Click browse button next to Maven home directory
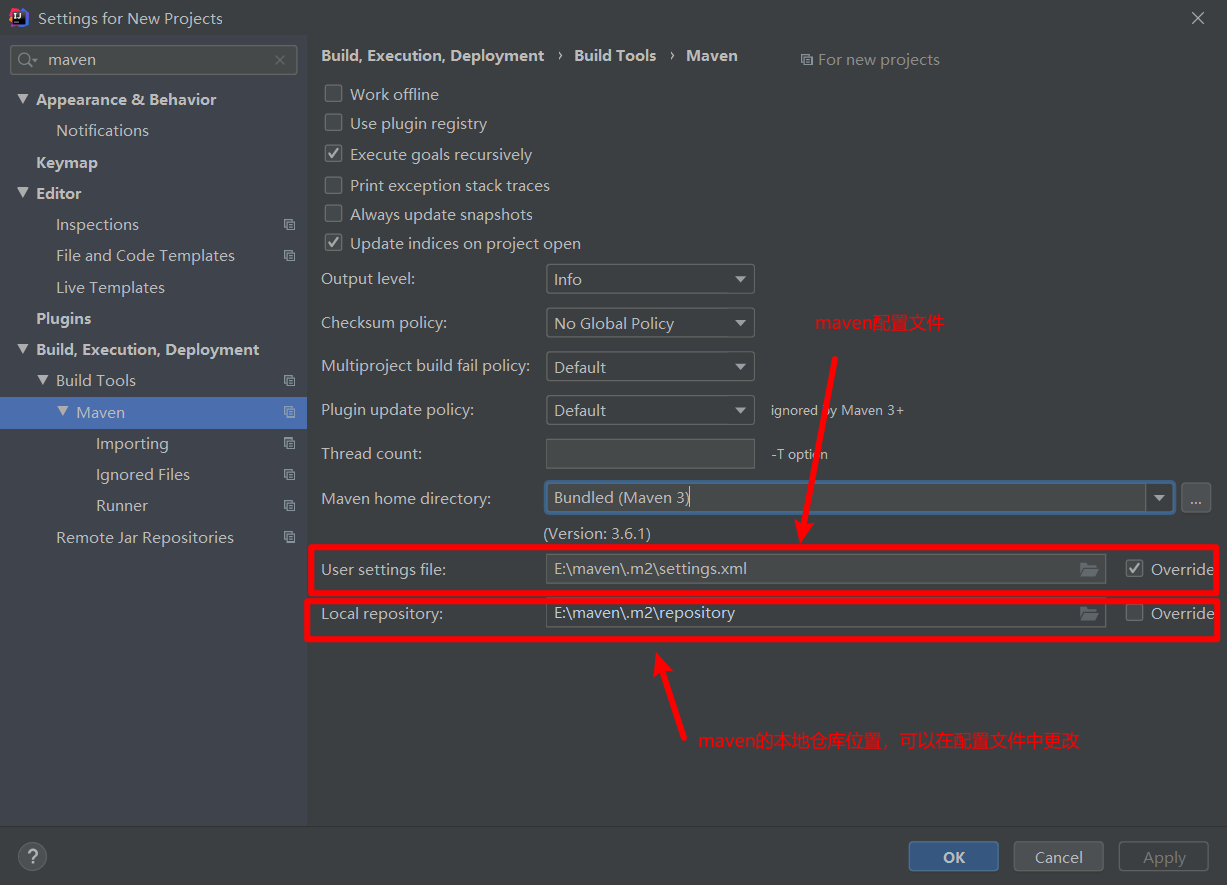Viewport: 1227px width, 885px height. [x=1195, y=498]
